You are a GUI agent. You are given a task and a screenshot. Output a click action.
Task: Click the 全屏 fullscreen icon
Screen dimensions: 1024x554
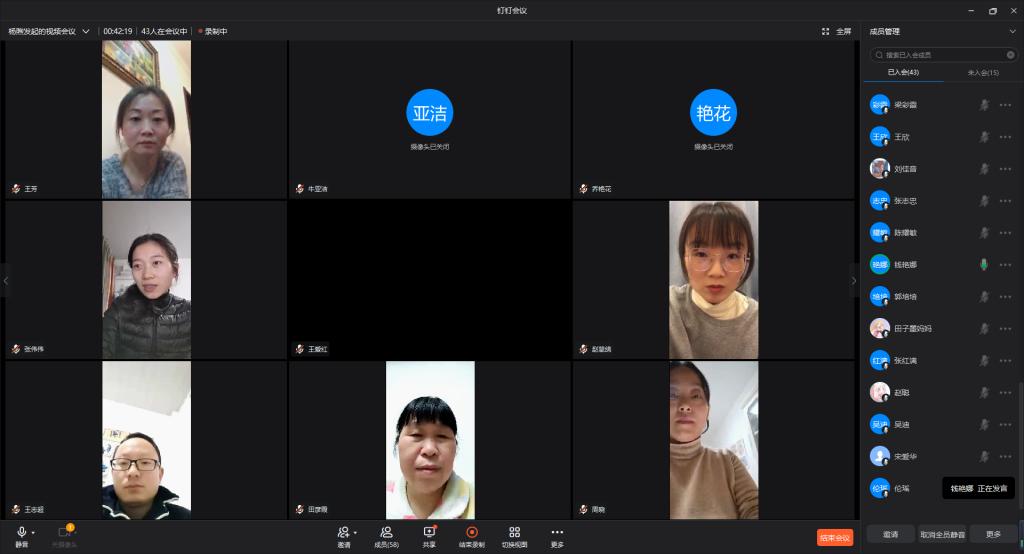pyautogui.click(x=825, y=31)
